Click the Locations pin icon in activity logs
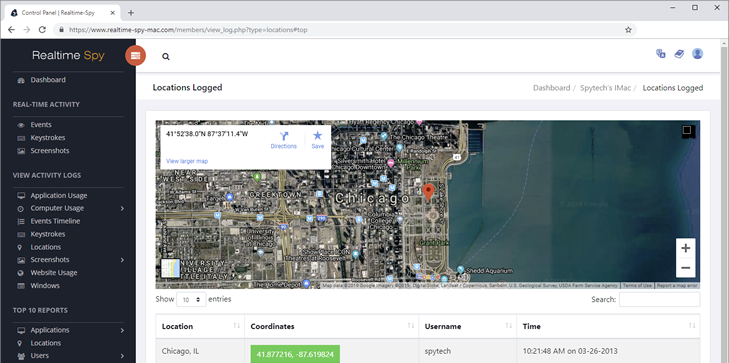This screenshot has width=729, height=363. (20, 247)
